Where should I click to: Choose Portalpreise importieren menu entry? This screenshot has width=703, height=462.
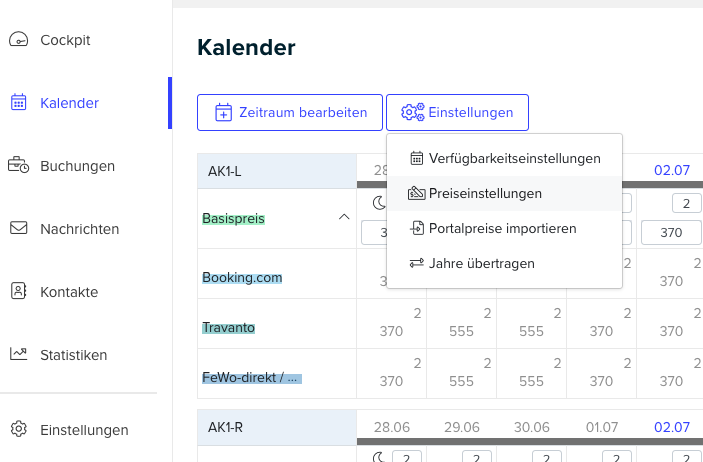[x=502, y=228]
